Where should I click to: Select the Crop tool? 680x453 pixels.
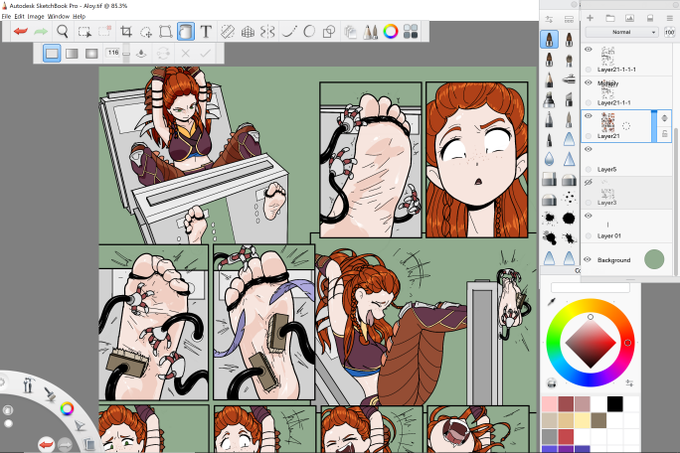pos(126,32)
